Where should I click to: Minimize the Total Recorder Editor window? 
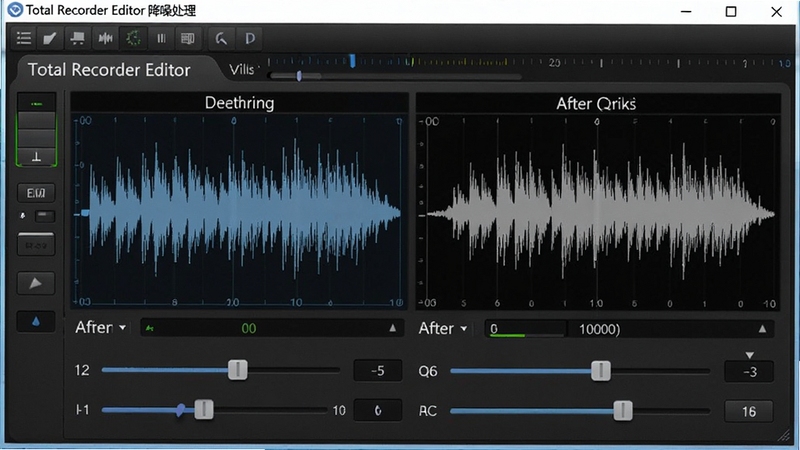pyautogui.click(x=686, y=11)
